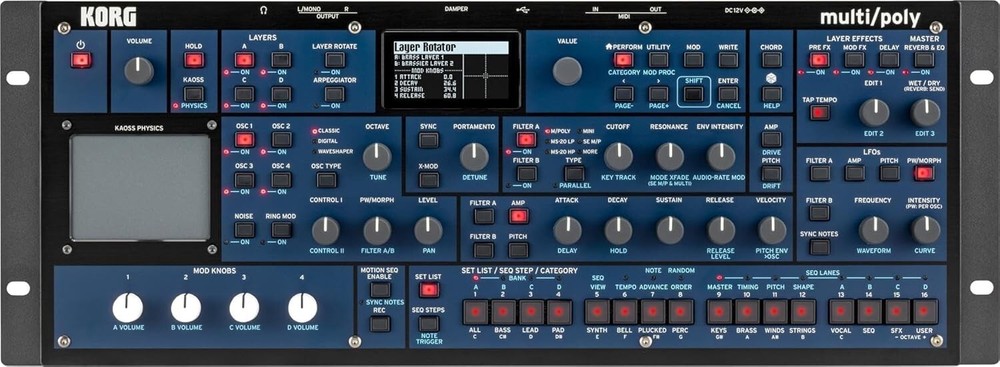Select the DELAY layer effect
Viewport: 1000px width, 367px height.
tap(889, 60)
